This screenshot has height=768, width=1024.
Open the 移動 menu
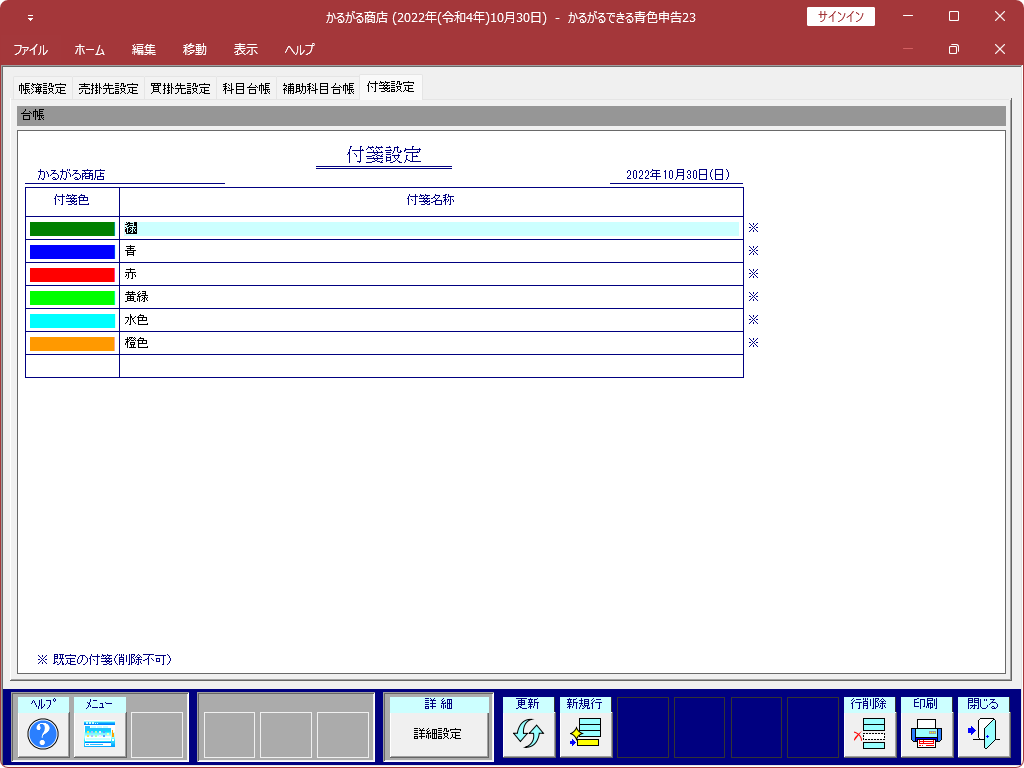[195, 50]
